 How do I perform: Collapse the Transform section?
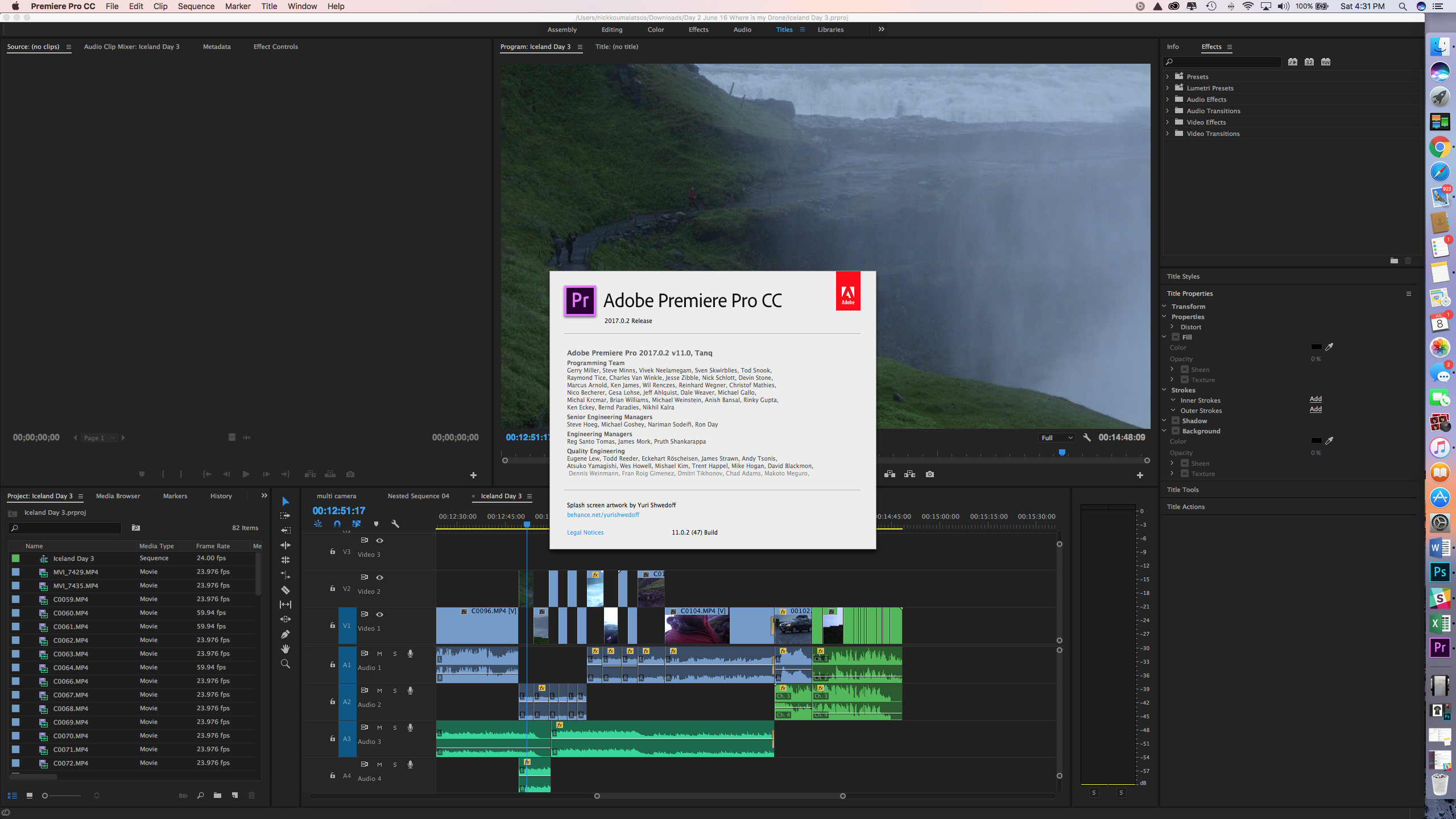1164,306
